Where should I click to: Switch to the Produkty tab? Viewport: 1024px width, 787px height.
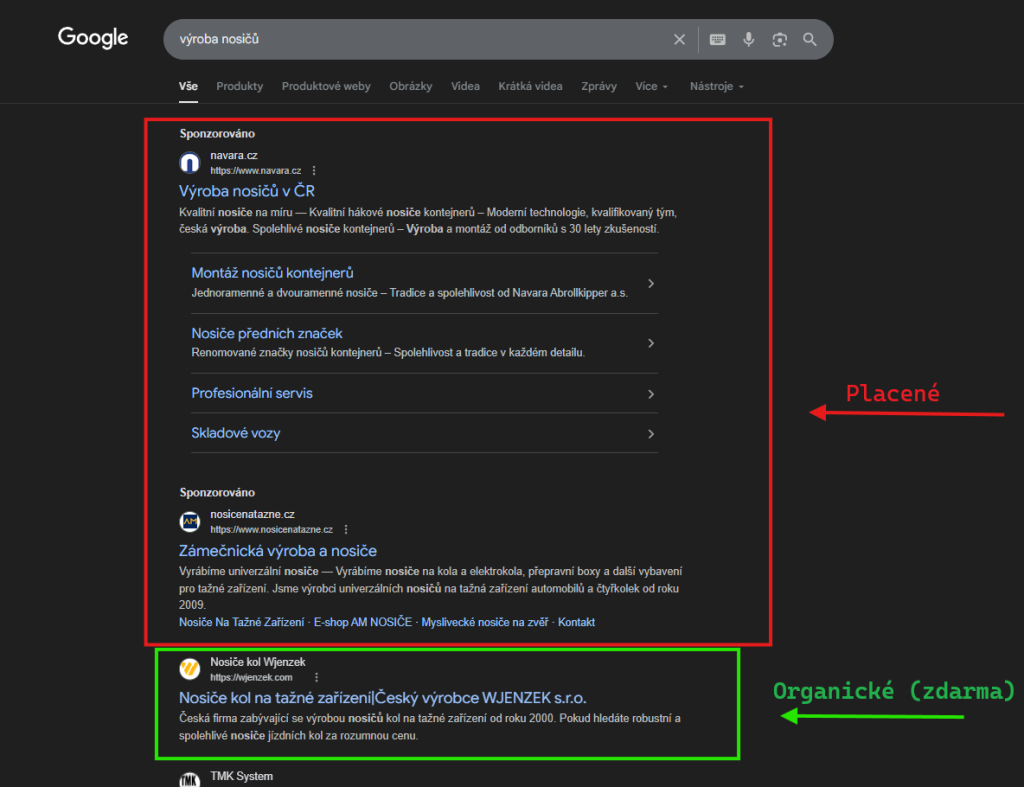(239, 86)
